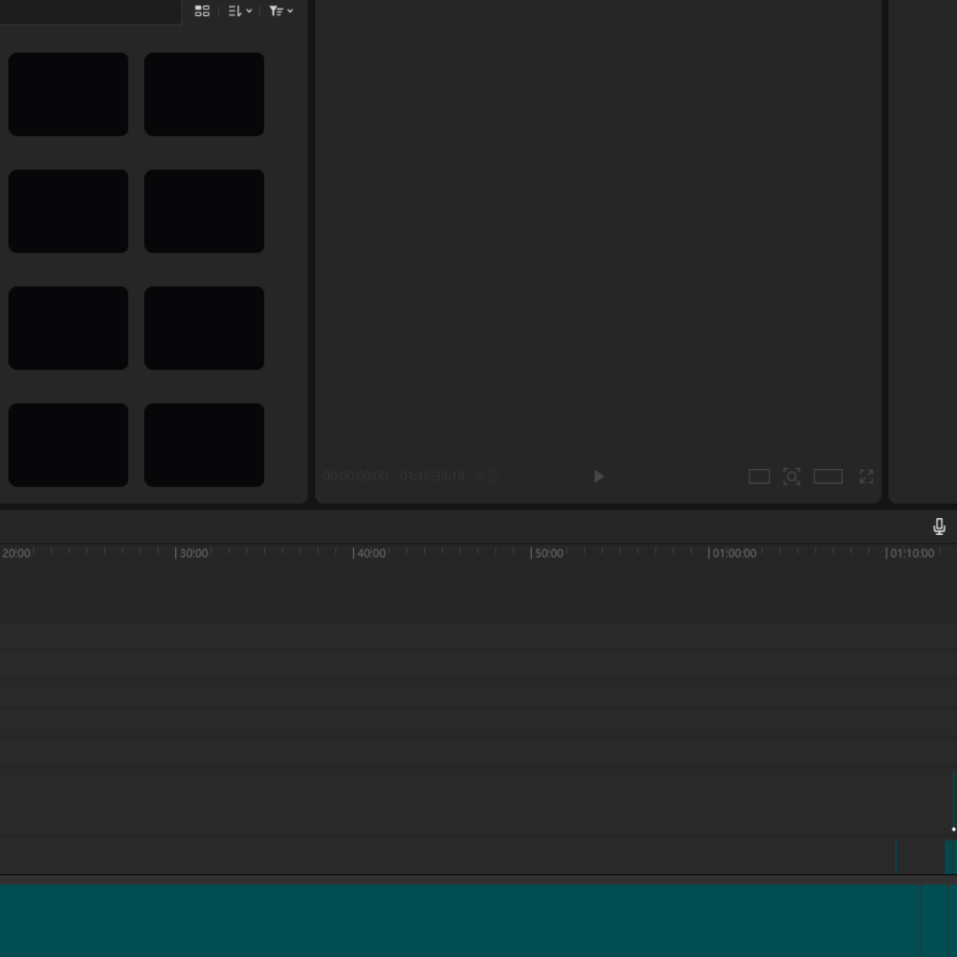
Task: Play the preview from the player
Action: point(599,476)
